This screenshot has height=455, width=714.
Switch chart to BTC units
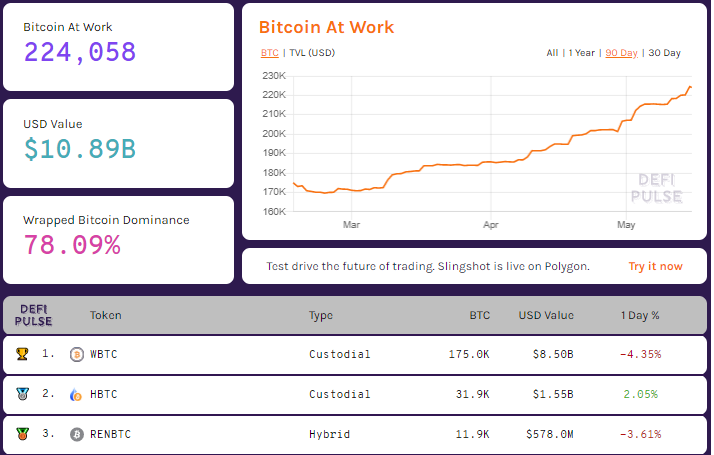pos(269,52)
